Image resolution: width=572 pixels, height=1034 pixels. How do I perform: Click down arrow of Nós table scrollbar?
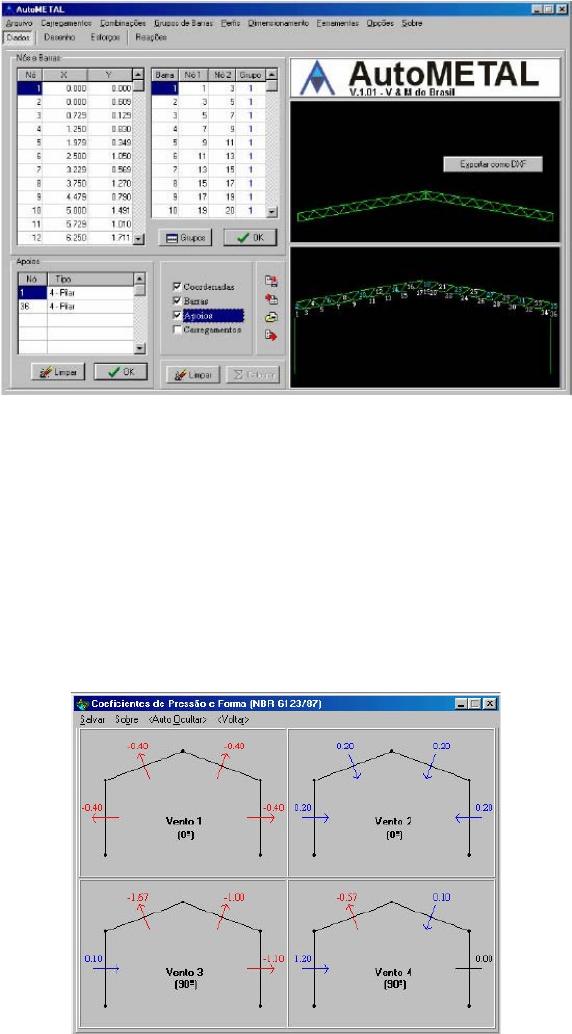(139, 239)
